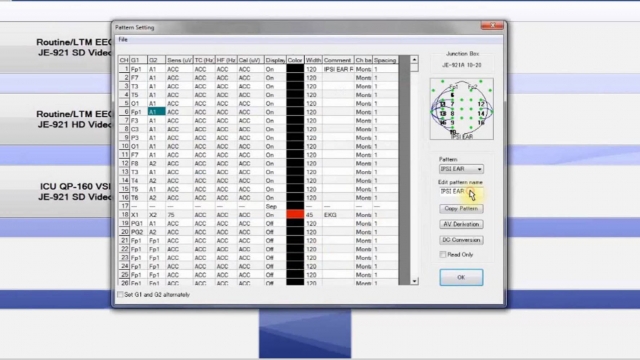Confirm the dialog with OK
This screenshot has width=640, height=360.
pos(461,278)
